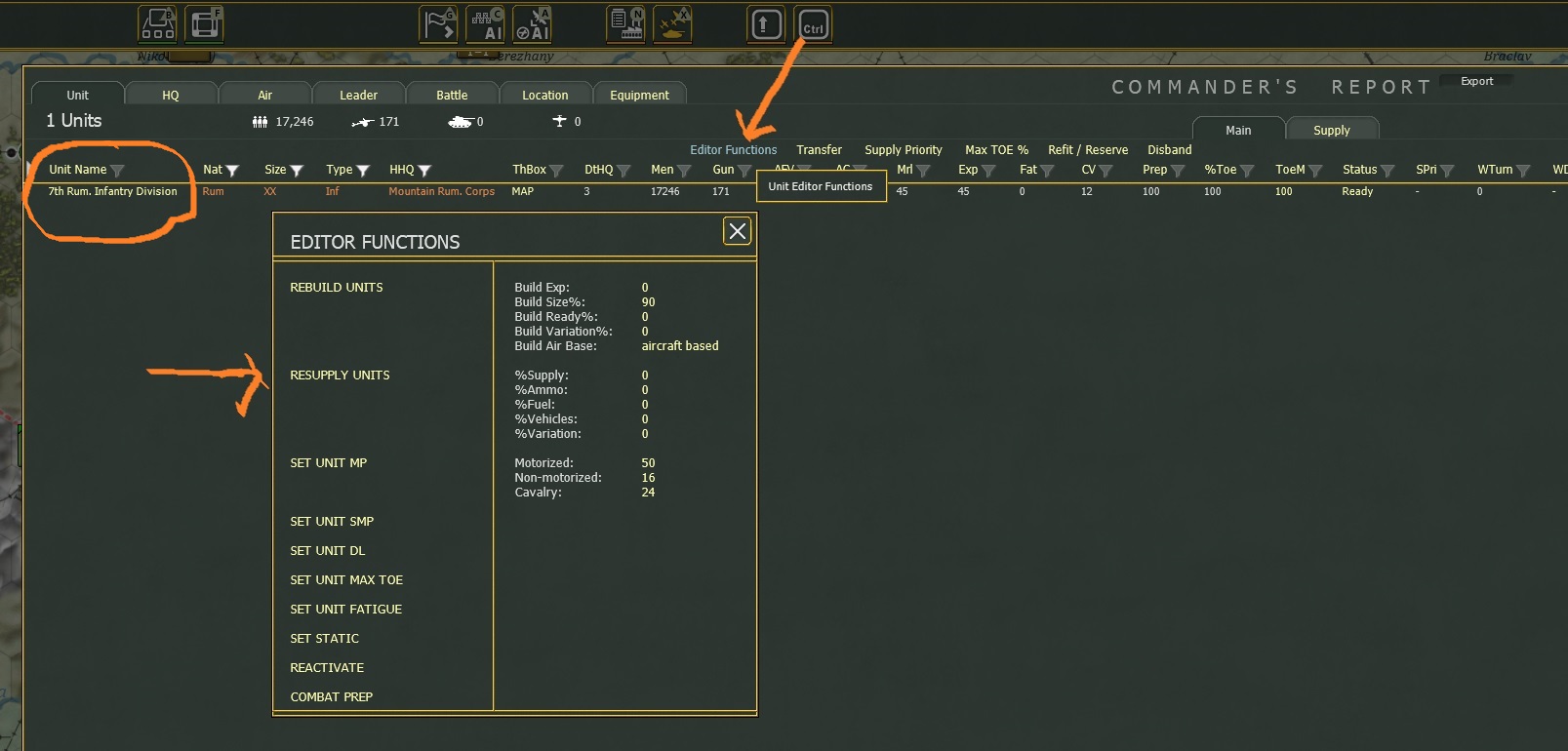The width and height of the screenshot is (1568, 751).
Task: Click the planes and tank toolbar icon (X)
Action: (673, 24)
